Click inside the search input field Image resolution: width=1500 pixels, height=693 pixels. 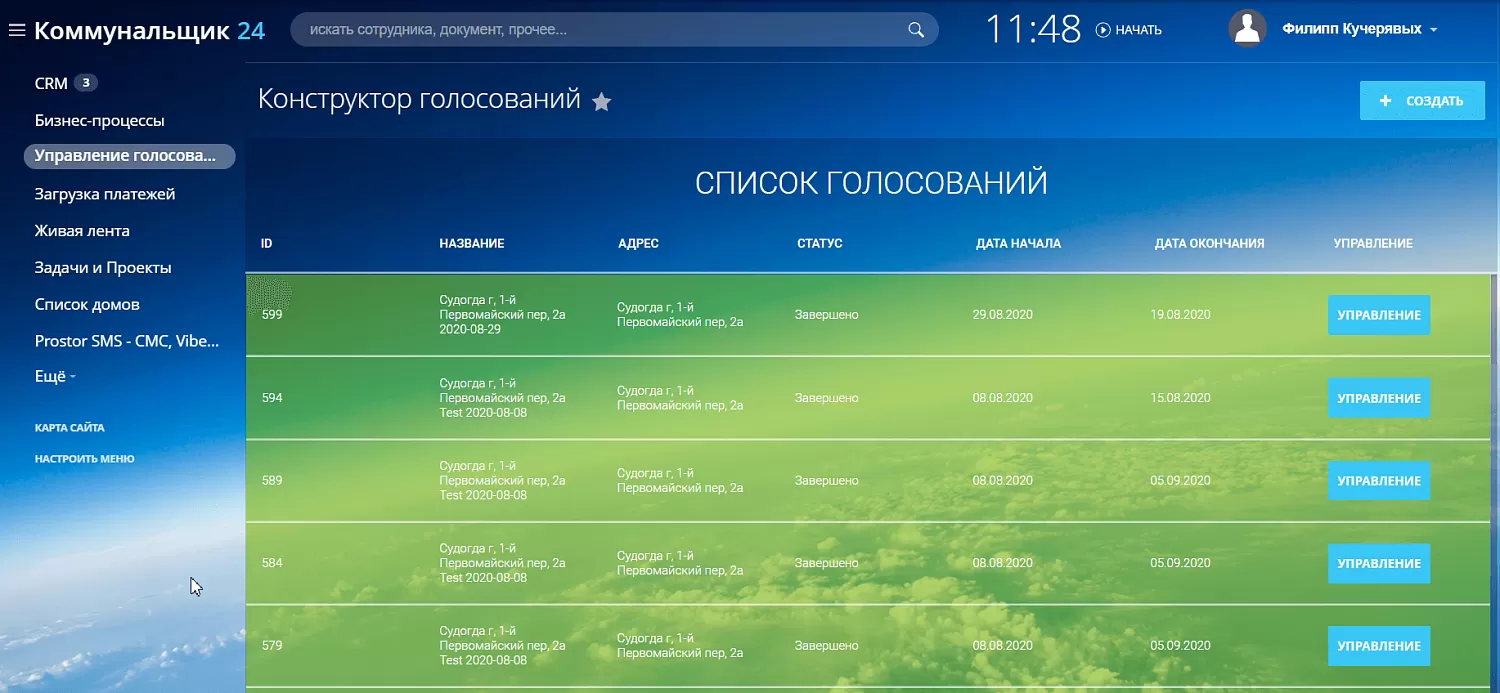(600, 29)
